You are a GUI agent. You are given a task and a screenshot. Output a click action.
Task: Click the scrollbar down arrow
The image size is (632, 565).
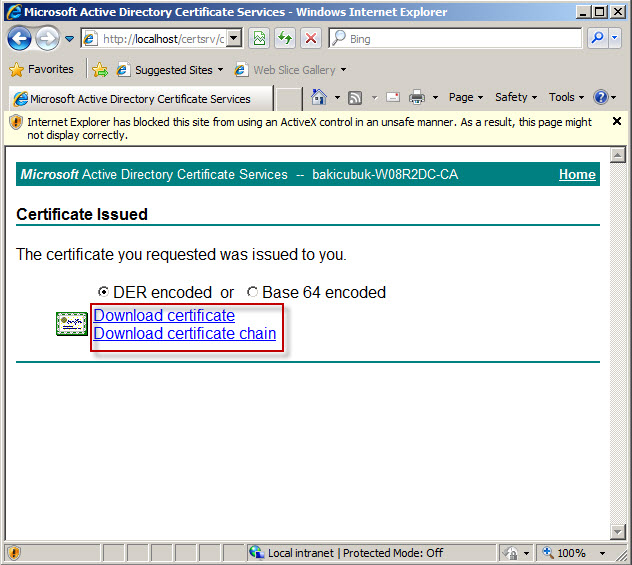click(x=617, y=532)
